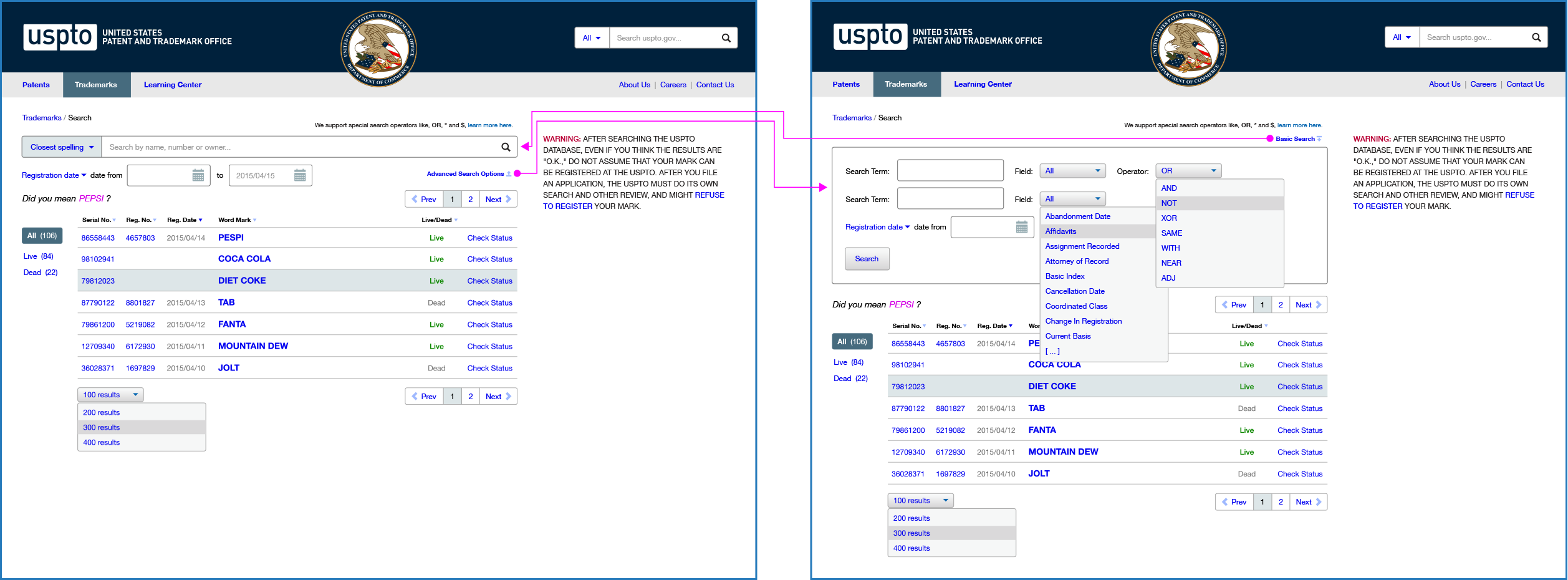Click Reg. Date sort arrow, right mockup
This screenshot has height=580, width=1568.
[x=1010, y=326]
